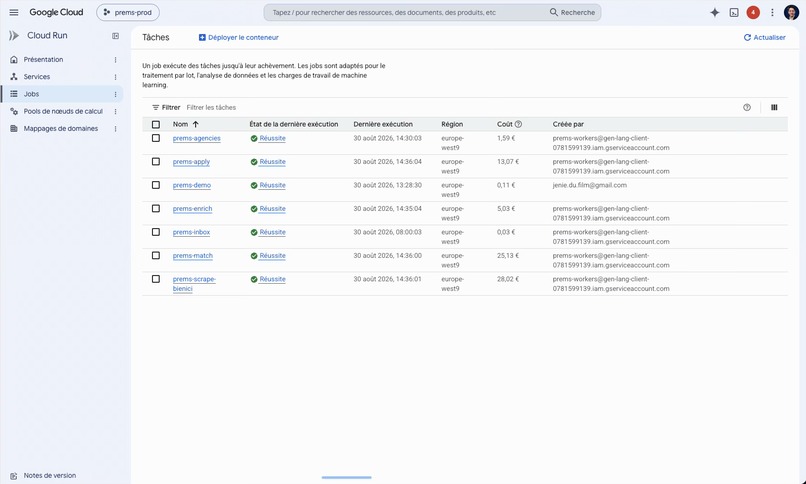Check the prems-scrape-bienici row checkbox

coord(156,279)
